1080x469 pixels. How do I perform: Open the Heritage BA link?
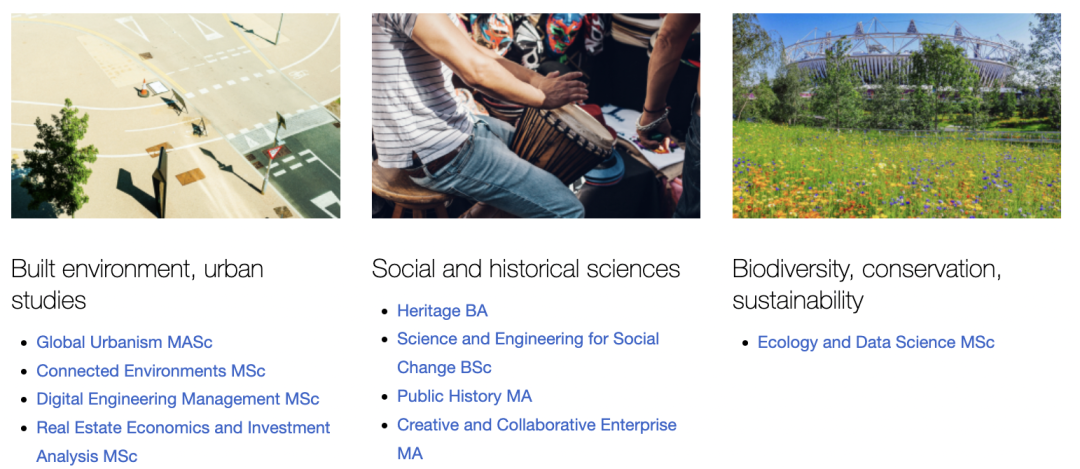click(442, 311)
